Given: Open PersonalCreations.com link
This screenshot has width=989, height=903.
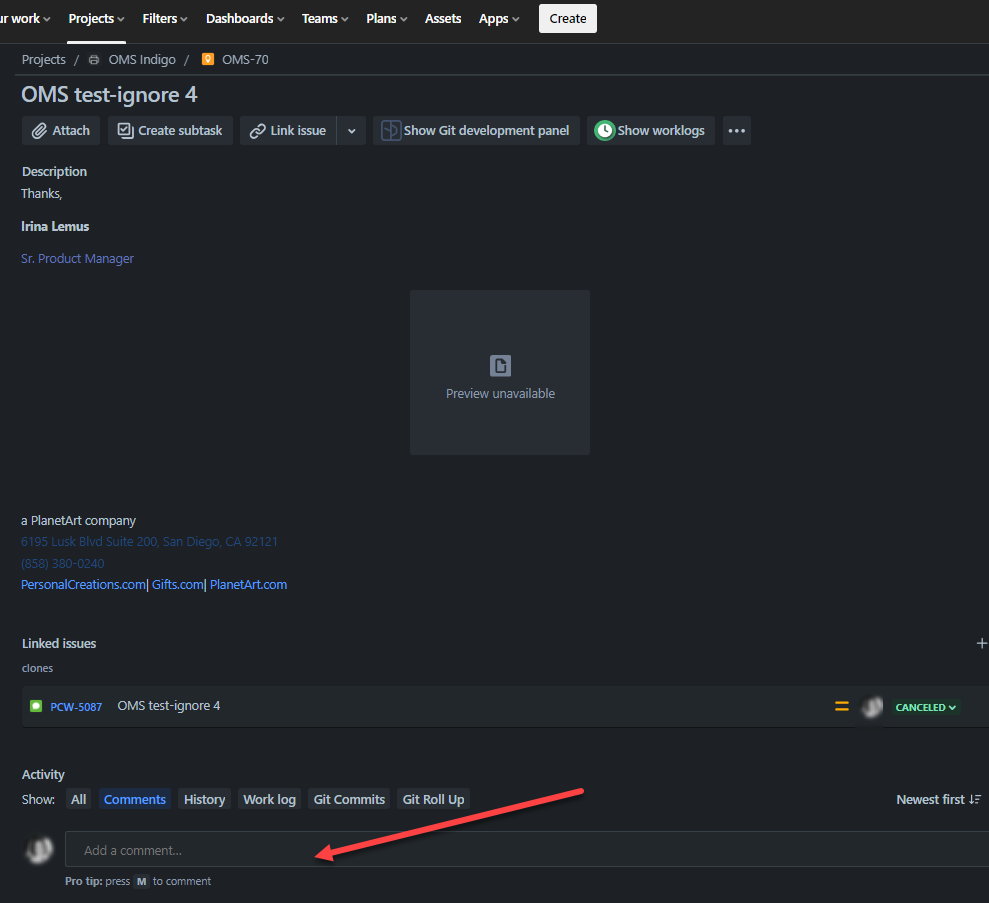Looking at the screenshot, I should (x=83, y=585).
